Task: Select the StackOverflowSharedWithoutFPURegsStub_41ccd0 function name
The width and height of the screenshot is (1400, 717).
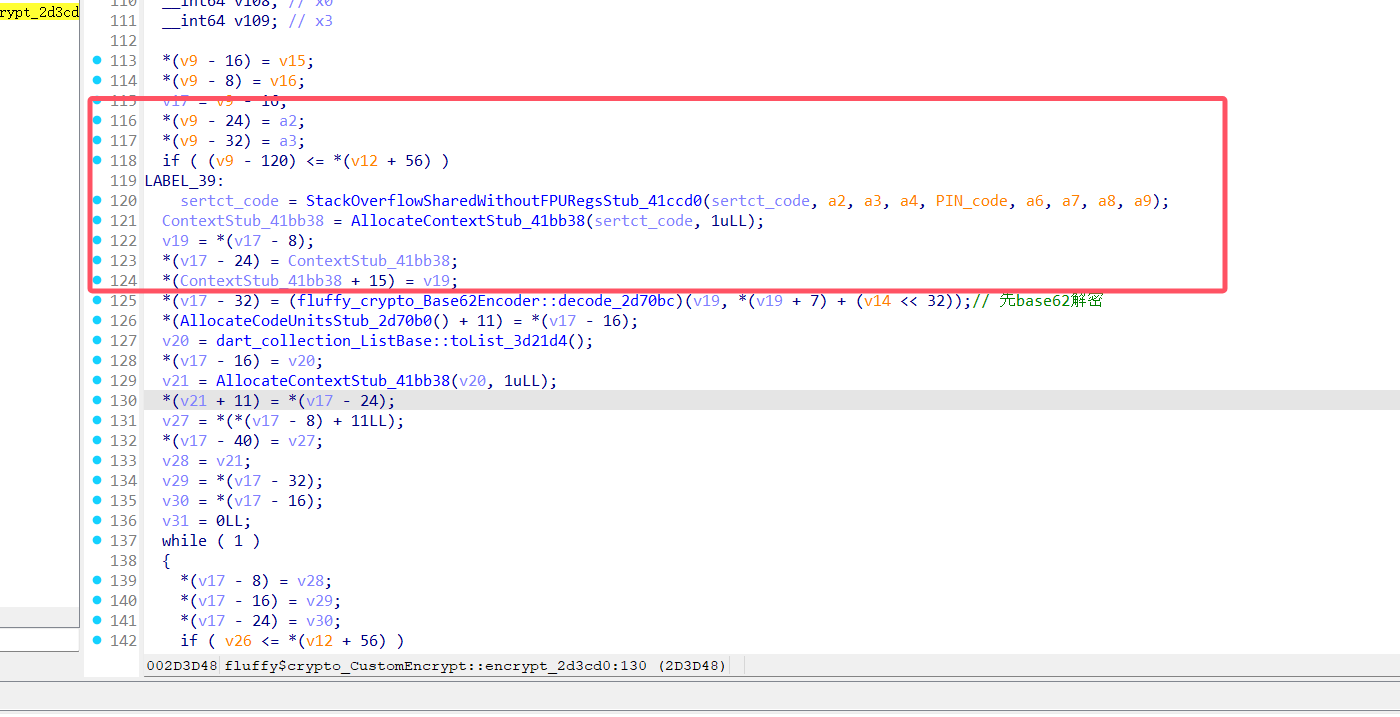Action: 505,201
